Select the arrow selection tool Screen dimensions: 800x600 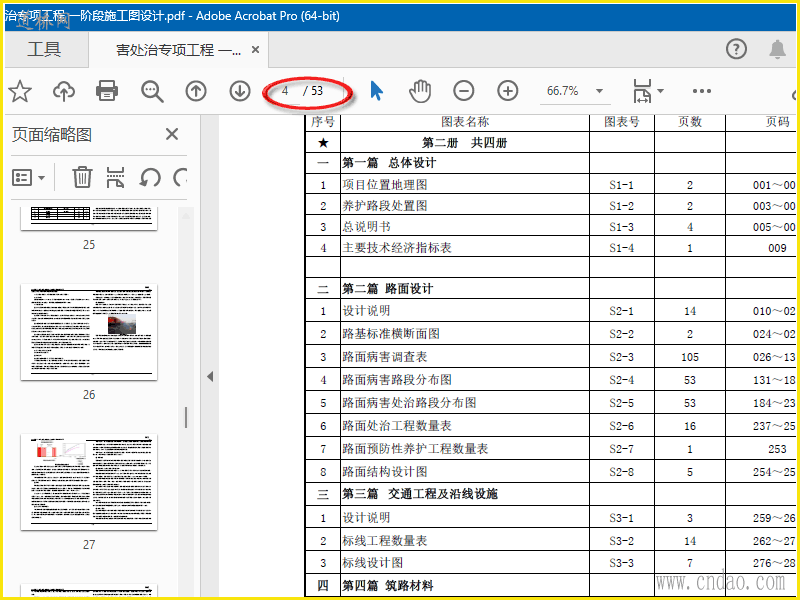pyautogui.click(x=377, y=91)
